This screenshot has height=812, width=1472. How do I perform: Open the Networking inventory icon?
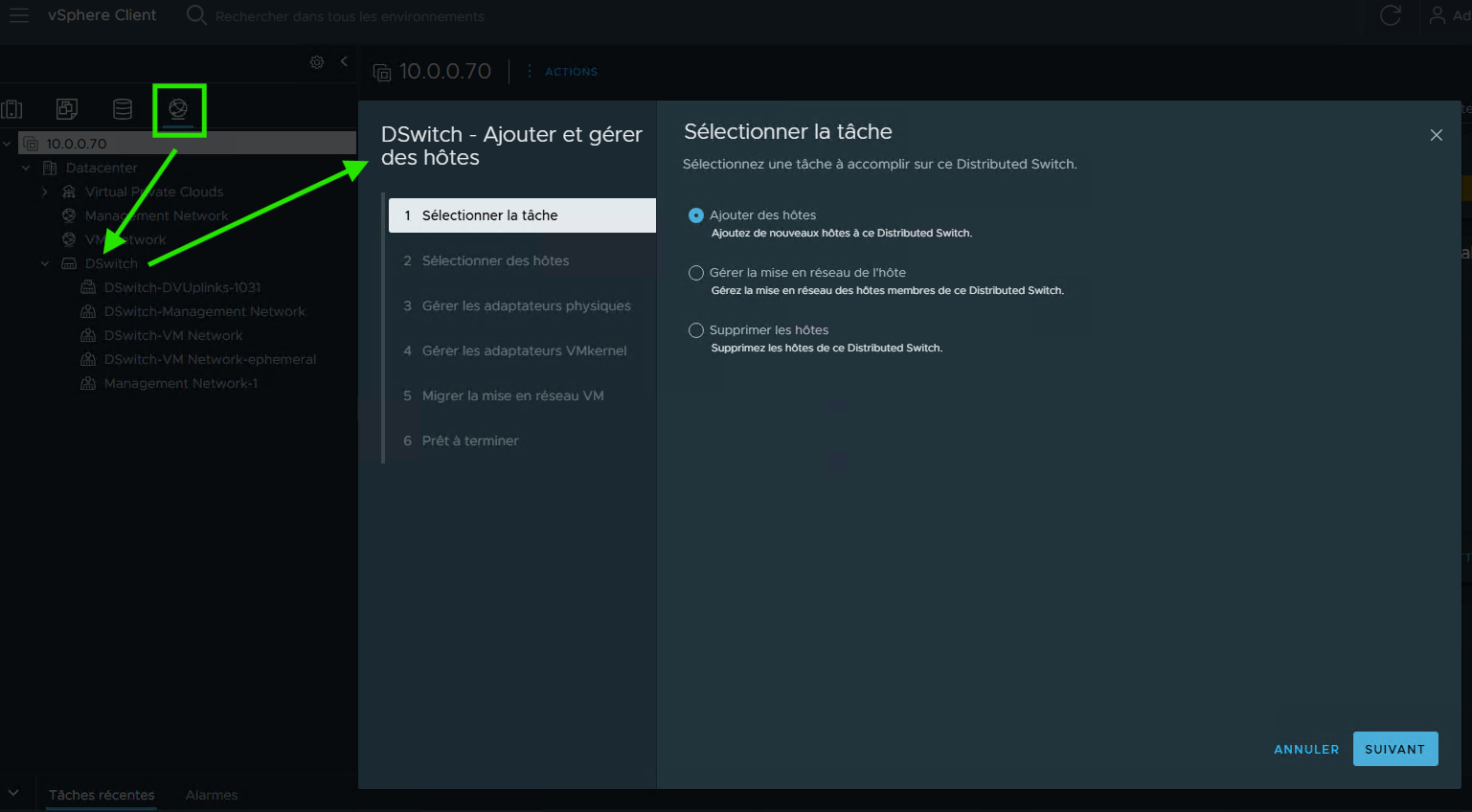coord(178,109)
